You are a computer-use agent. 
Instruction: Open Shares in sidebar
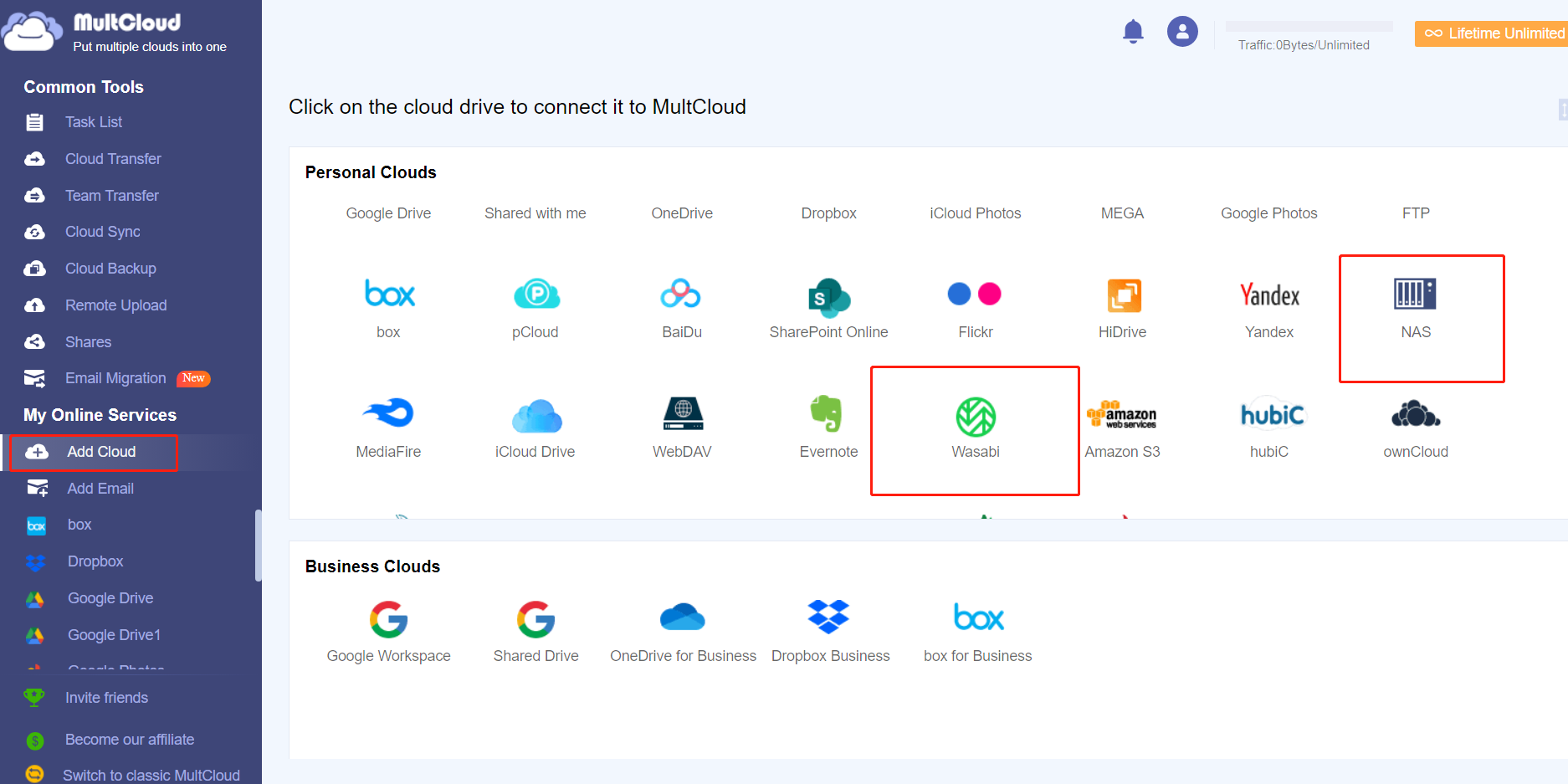click(x=88, y=342)
